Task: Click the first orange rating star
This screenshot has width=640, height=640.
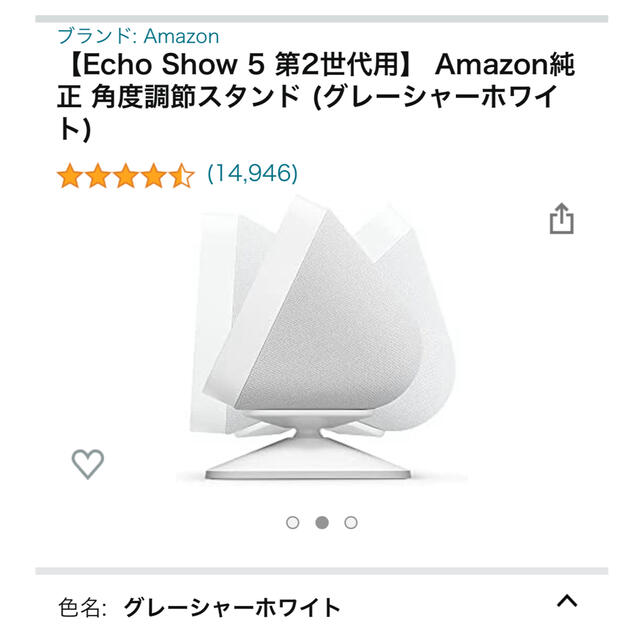Action: click(70, 176)
